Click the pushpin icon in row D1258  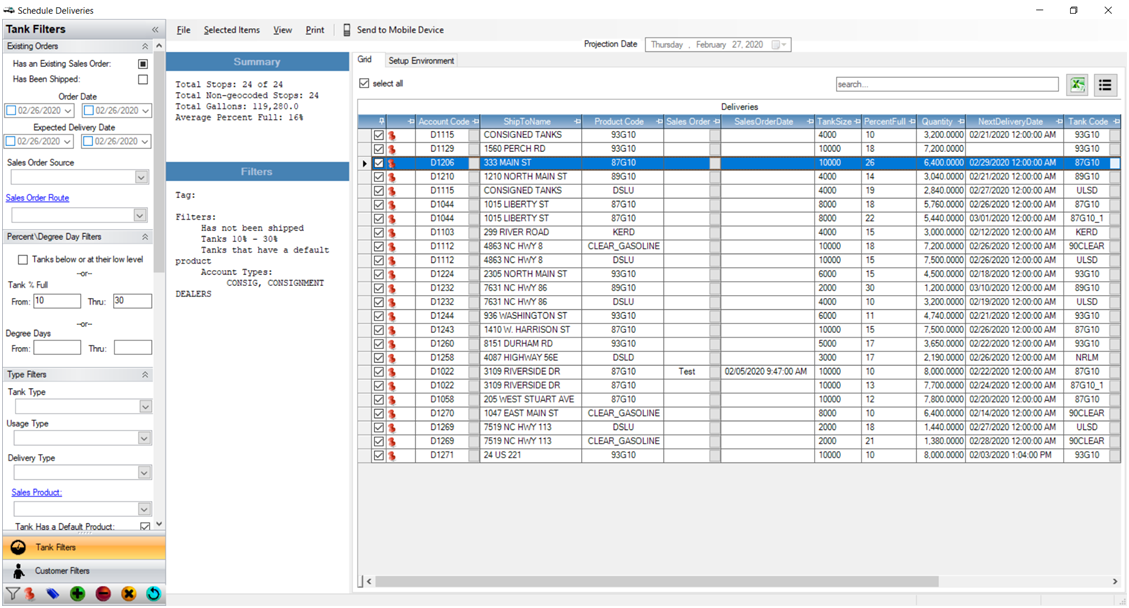click(x=392, y=358)
